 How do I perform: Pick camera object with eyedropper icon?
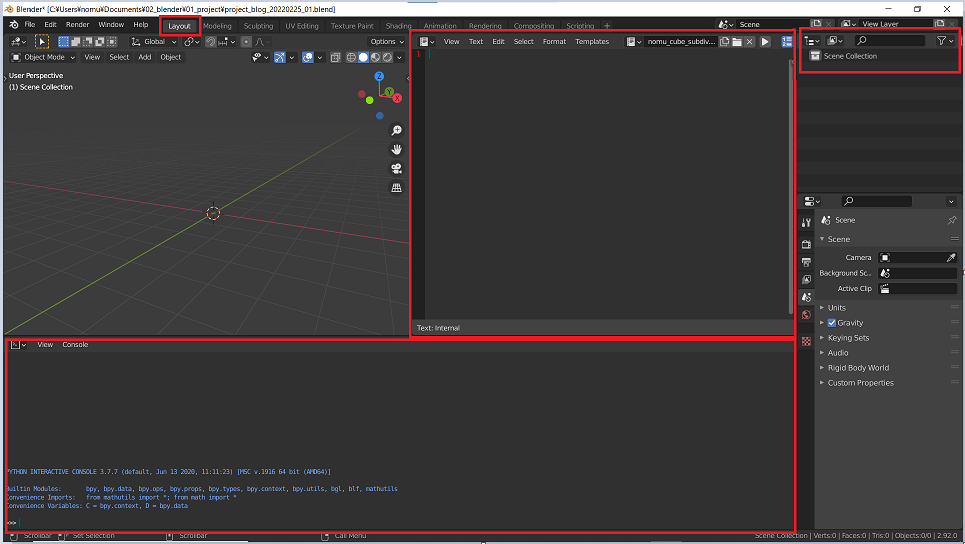click(951, 257)
